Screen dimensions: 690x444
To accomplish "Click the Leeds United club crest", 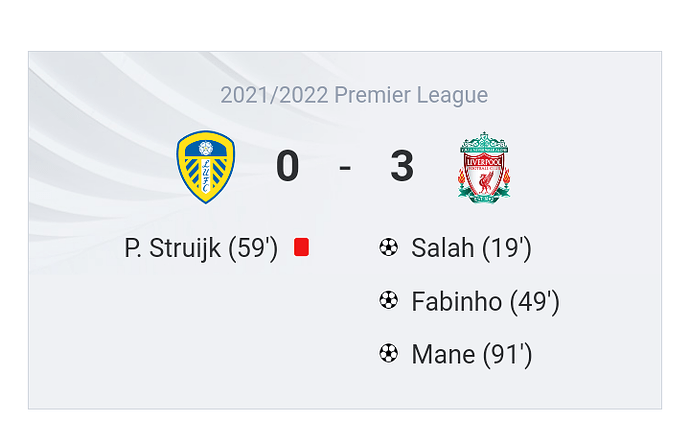I will [x=206, y=166].
